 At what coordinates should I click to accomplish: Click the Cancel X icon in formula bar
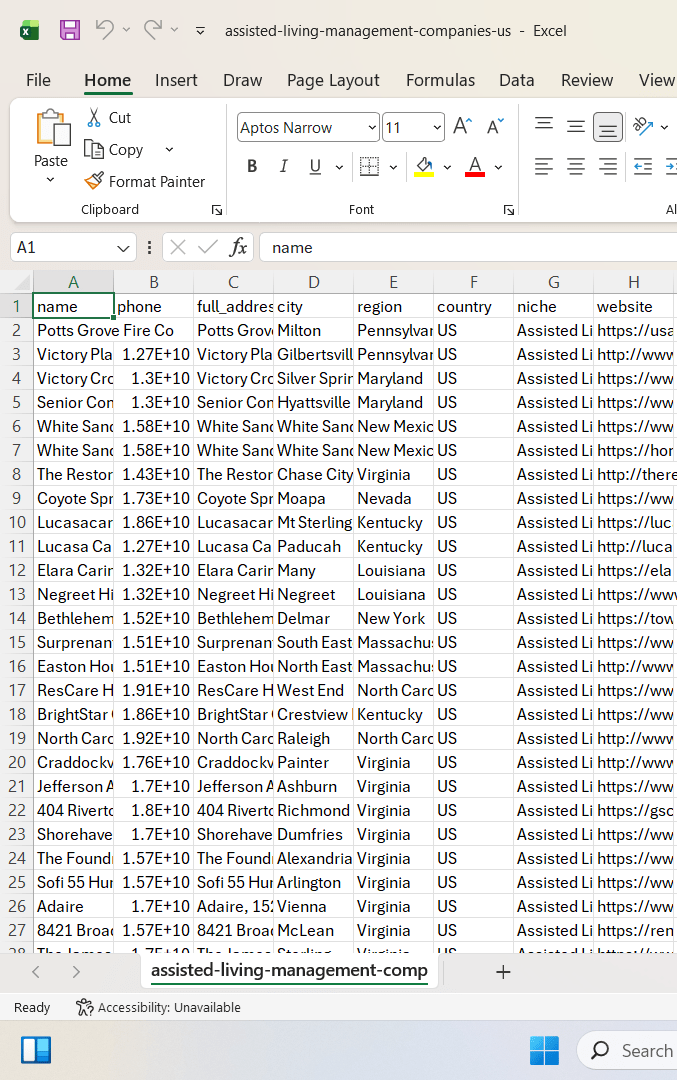[178, 247]
